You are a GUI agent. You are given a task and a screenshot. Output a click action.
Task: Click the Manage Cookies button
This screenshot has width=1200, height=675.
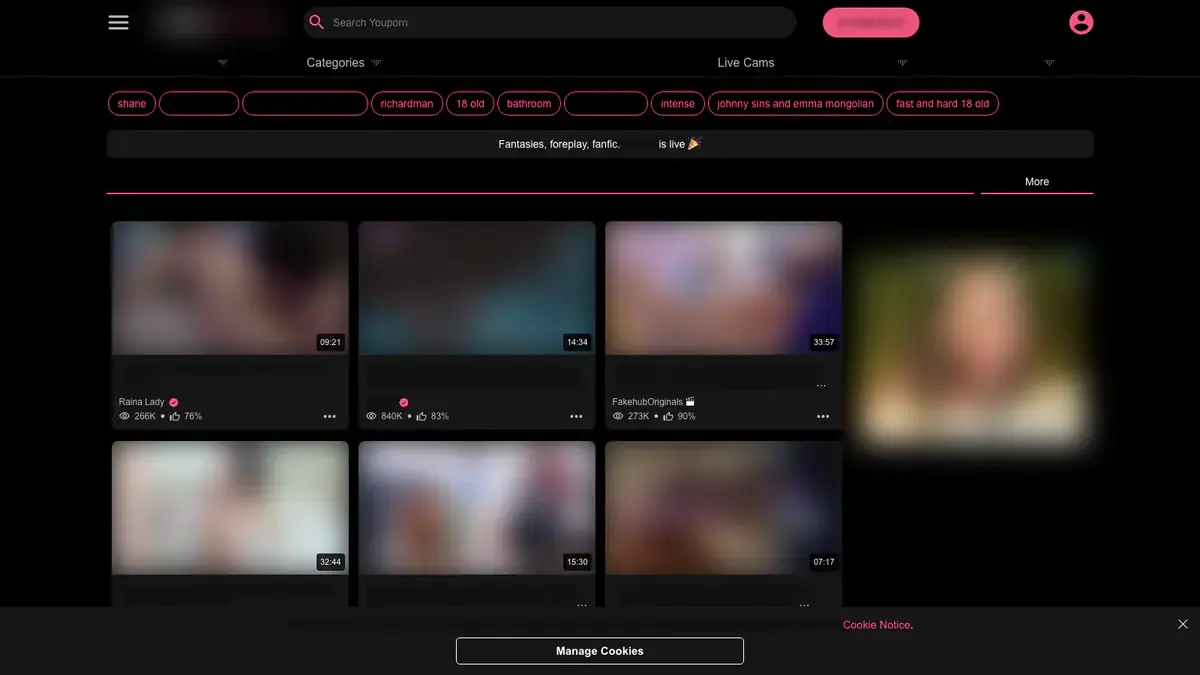[x=600, y=651]
